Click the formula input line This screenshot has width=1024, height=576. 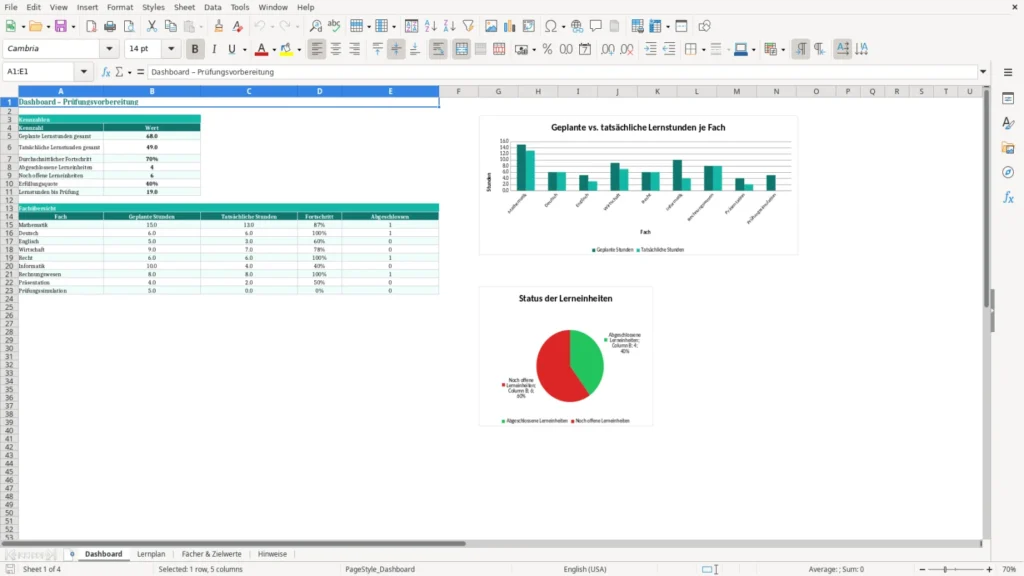point(562,72)
